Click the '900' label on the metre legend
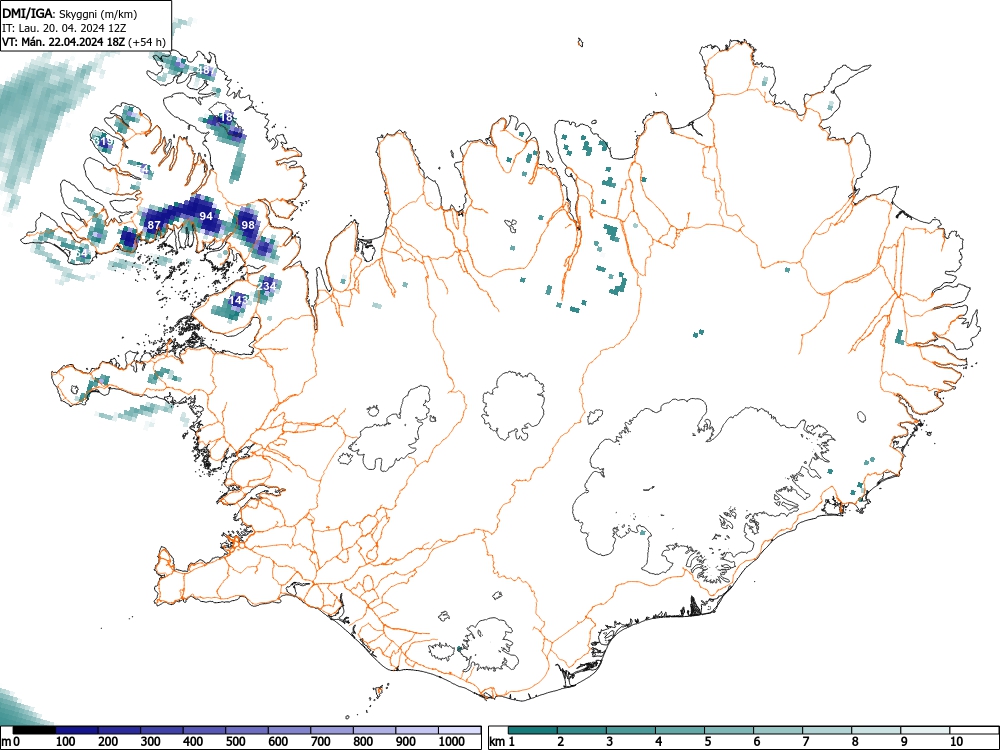 [x=406, y=742]
